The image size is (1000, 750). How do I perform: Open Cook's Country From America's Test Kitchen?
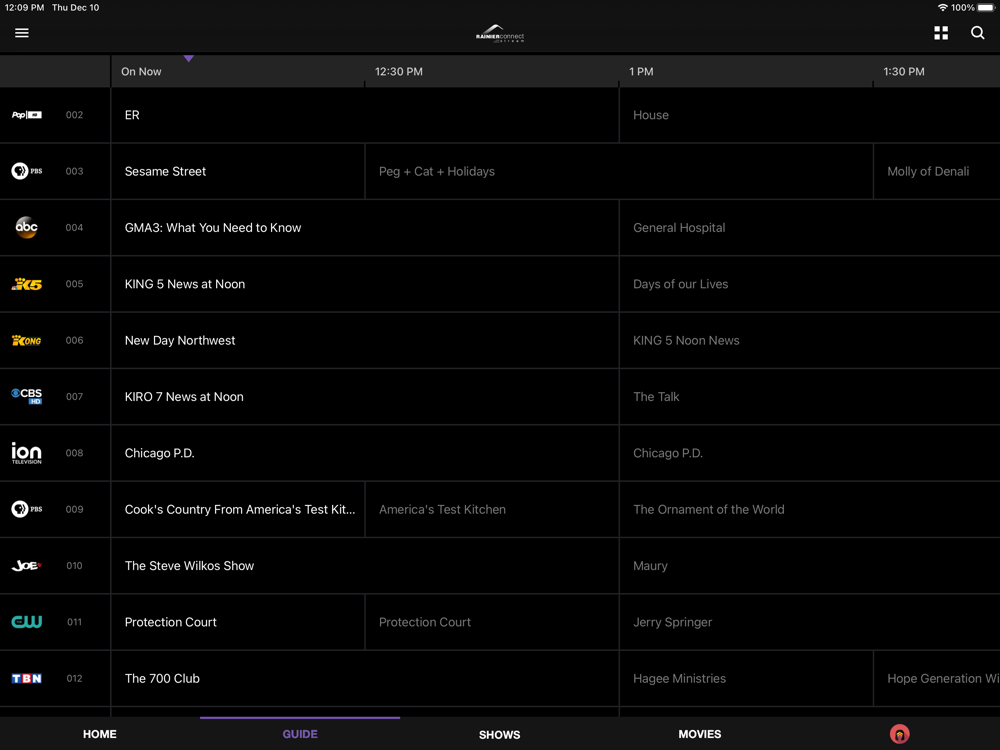tap(238, 509)
